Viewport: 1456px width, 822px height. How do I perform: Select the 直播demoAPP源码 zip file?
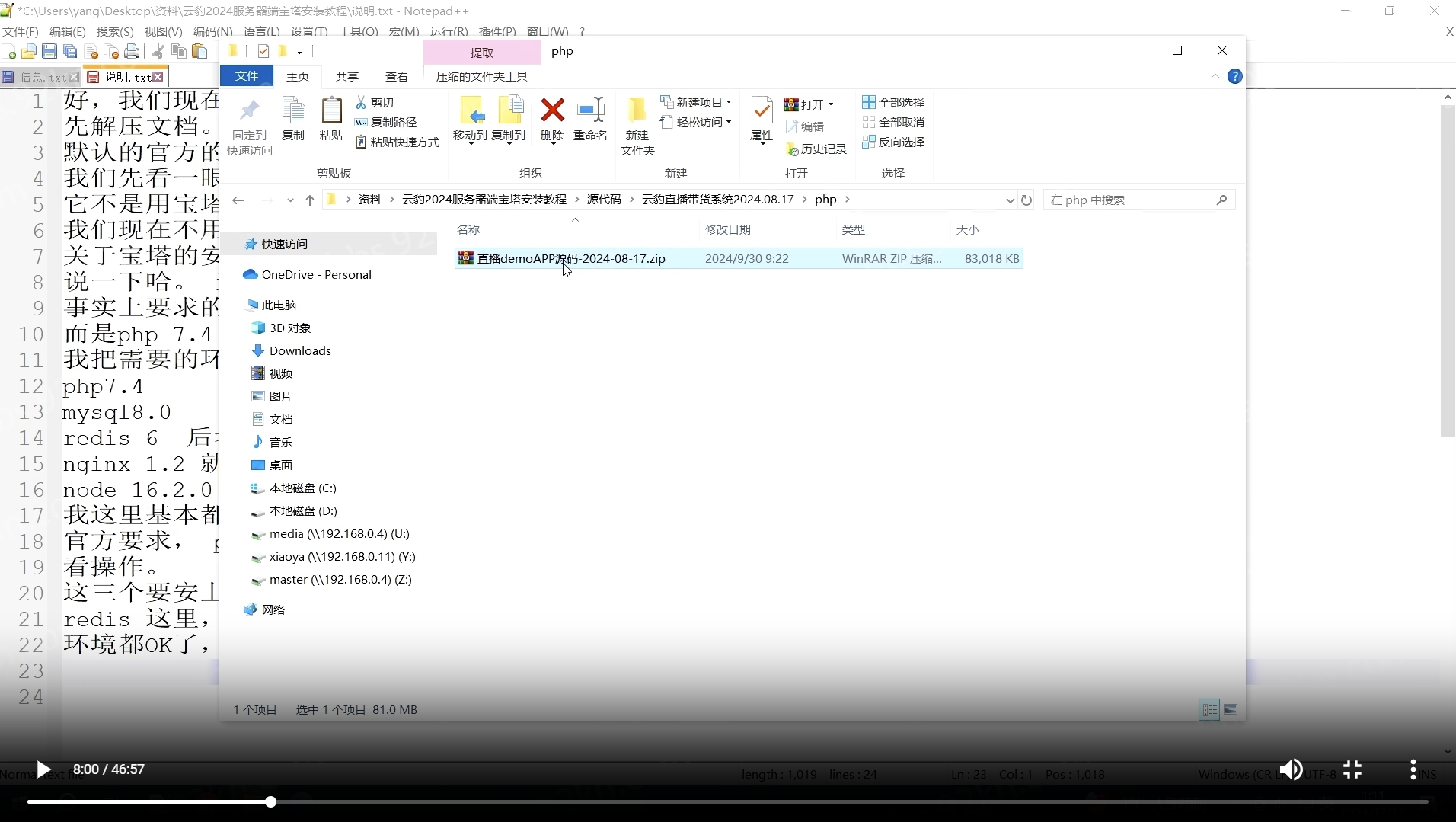point(739,259)
